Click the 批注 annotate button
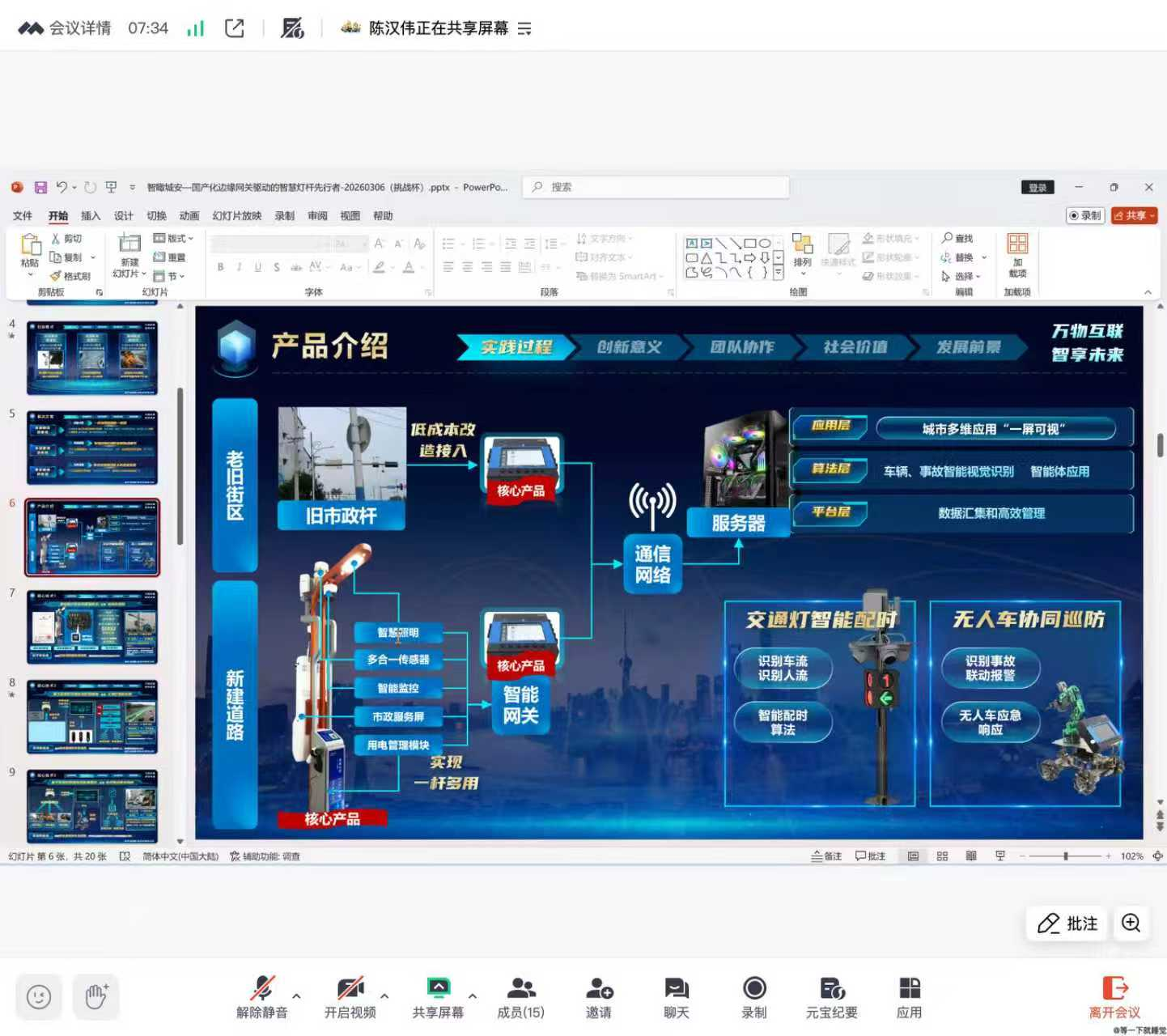Image resolution: width=1167 pixels, height=1036 pixels. click(1067, 923)
